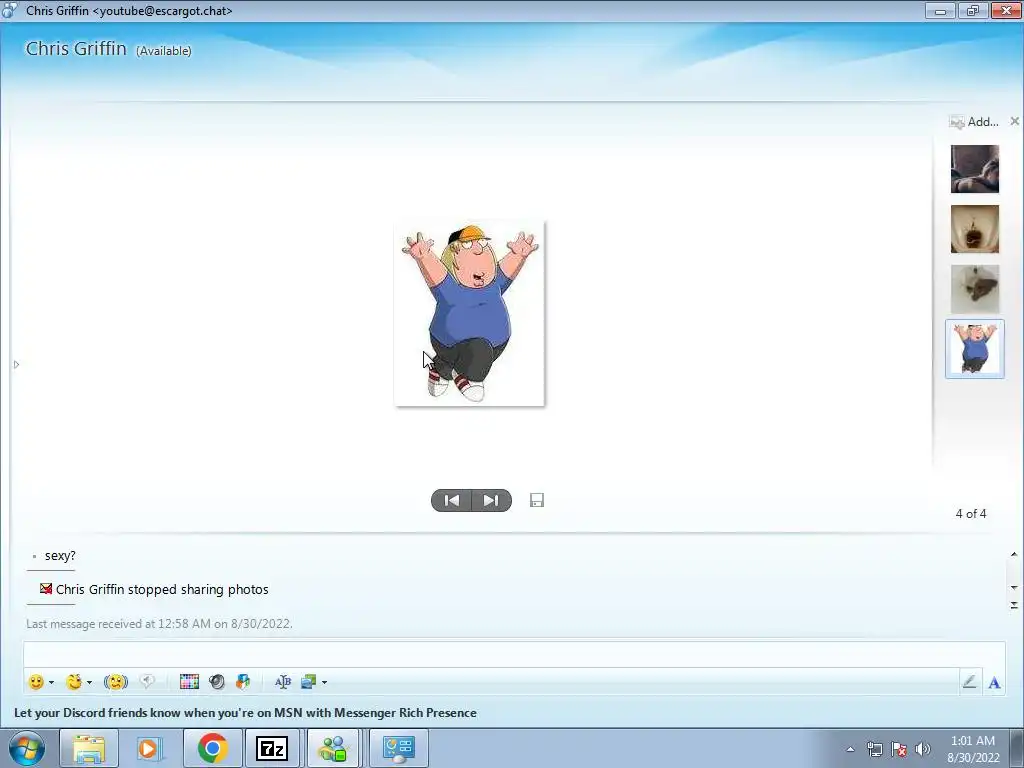Close the photo sharing panel

1014,121
